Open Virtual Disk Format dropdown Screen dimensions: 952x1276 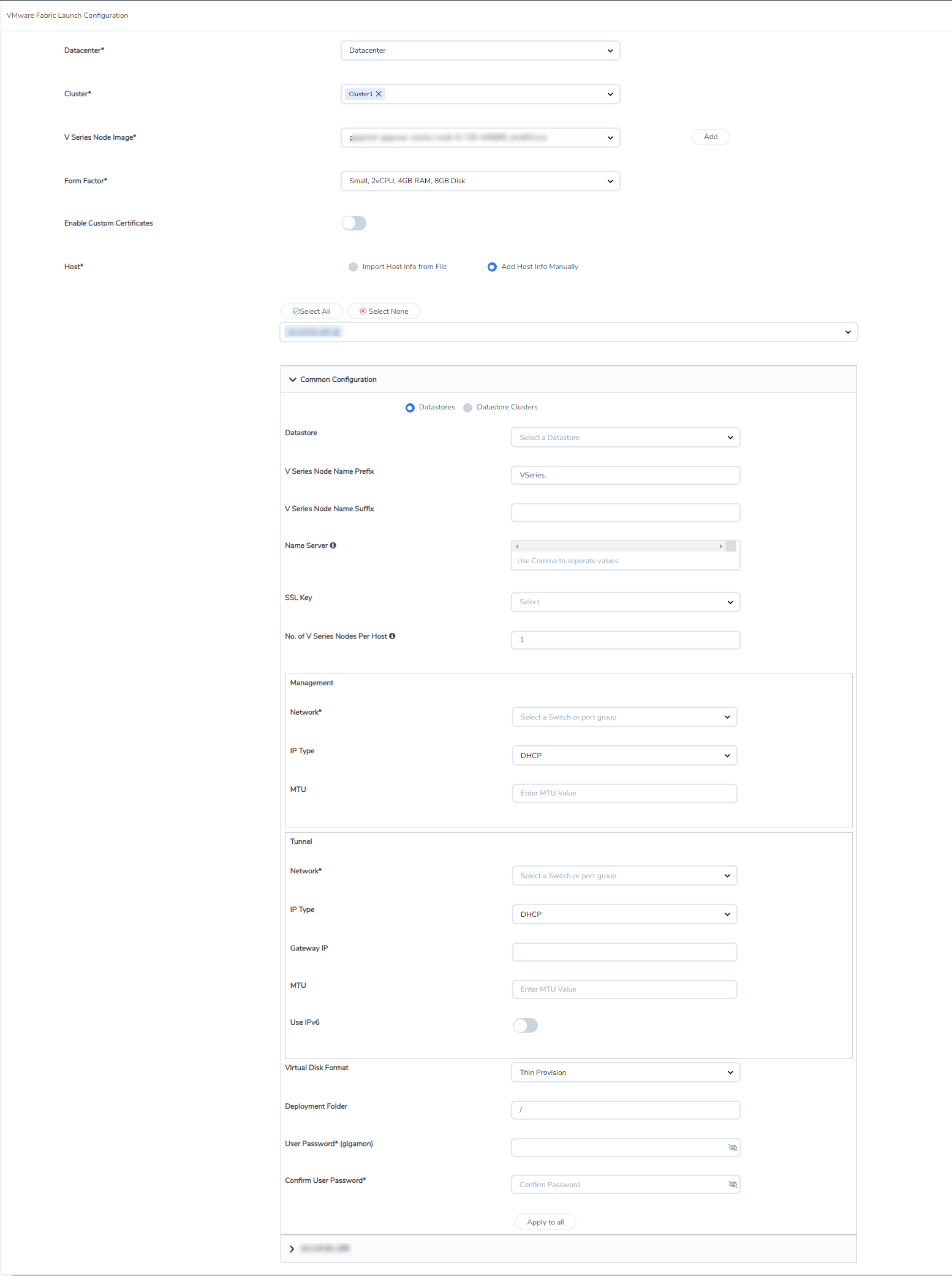625,1073
